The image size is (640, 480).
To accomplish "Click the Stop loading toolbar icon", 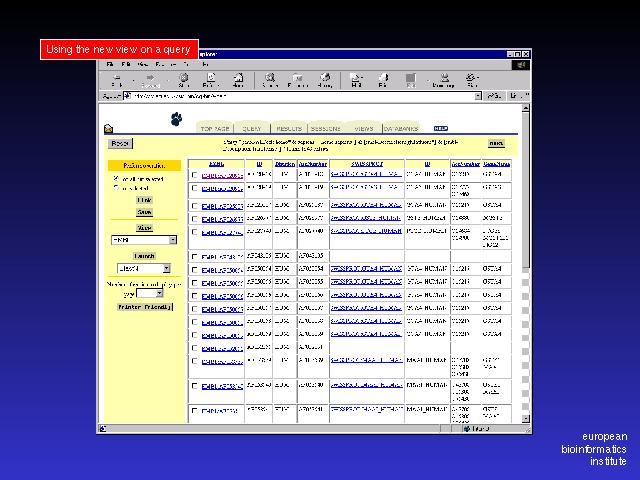I will tap(184, 77).
